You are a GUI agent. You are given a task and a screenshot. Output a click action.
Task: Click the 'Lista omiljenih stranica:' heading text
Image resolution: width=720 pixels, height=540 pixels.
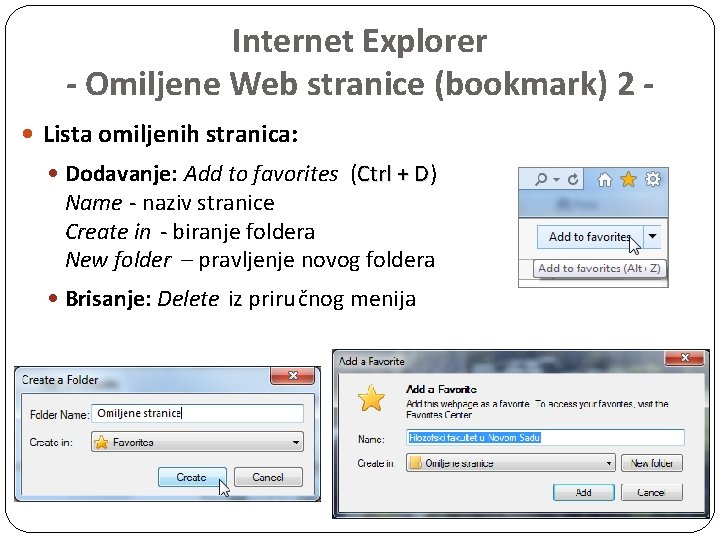(x=171, y=135)
